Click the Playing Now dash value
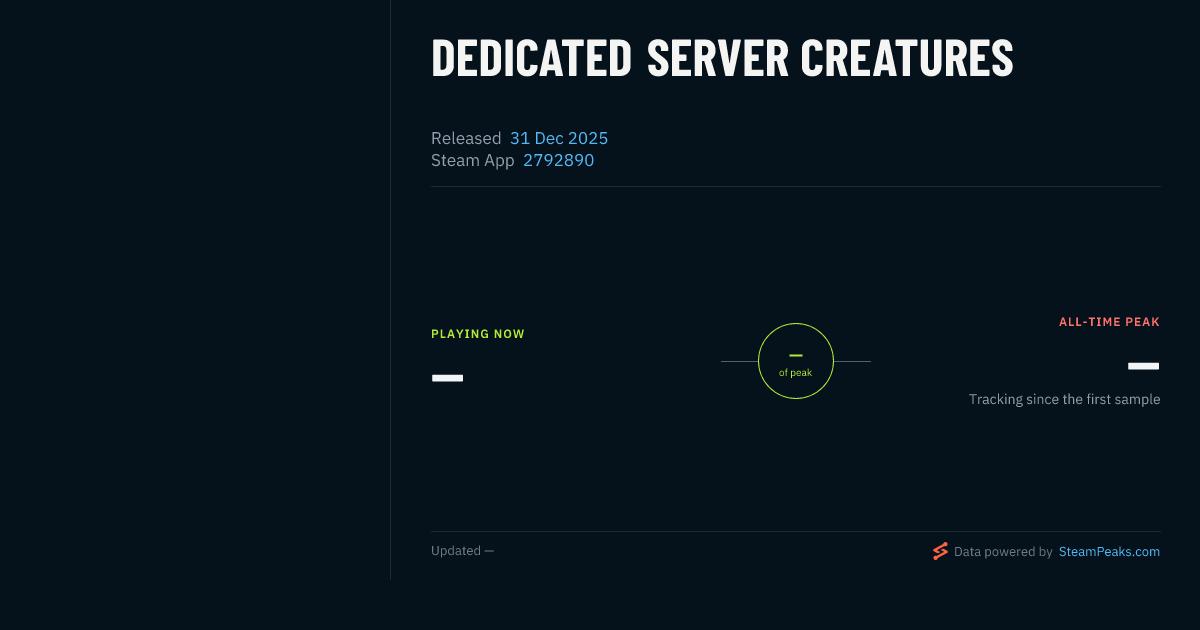 pos(447,378)
